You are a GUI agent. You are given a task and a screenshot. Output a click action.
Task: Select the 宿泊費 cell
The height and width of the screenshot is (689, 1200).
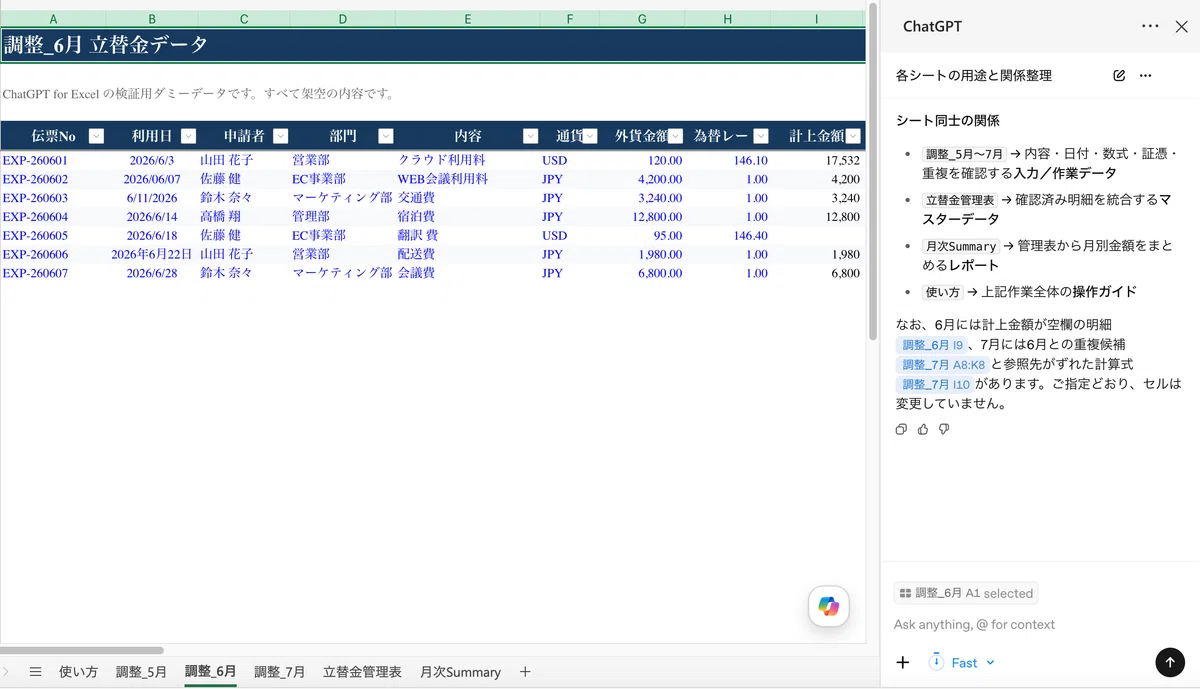(468, 216)
